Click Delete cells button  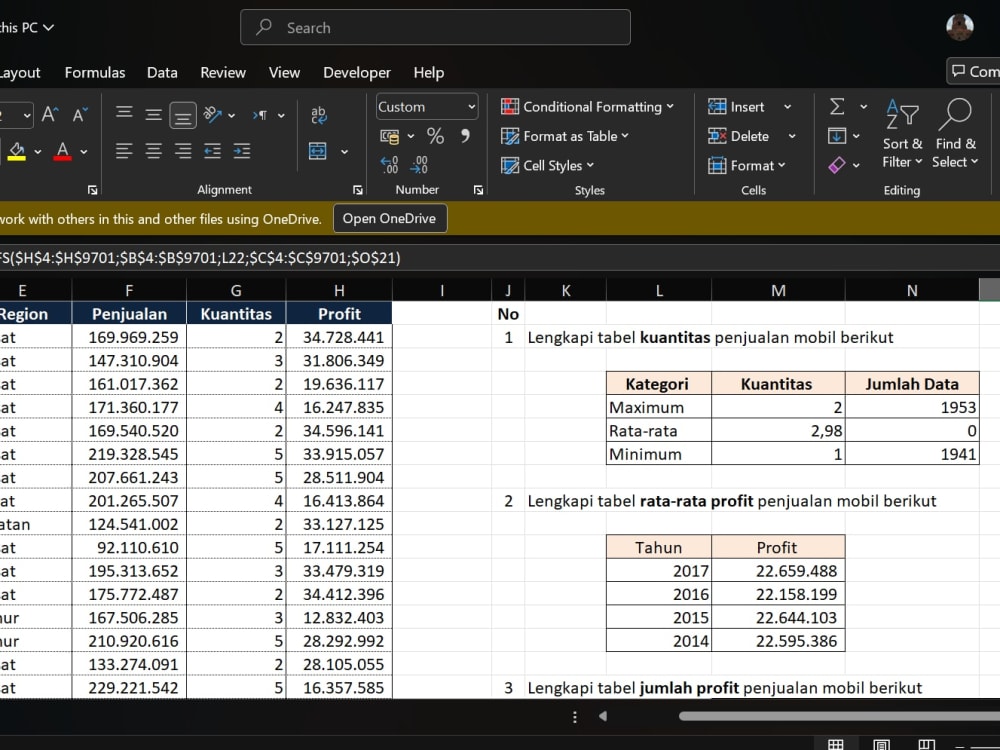(739, 136)
